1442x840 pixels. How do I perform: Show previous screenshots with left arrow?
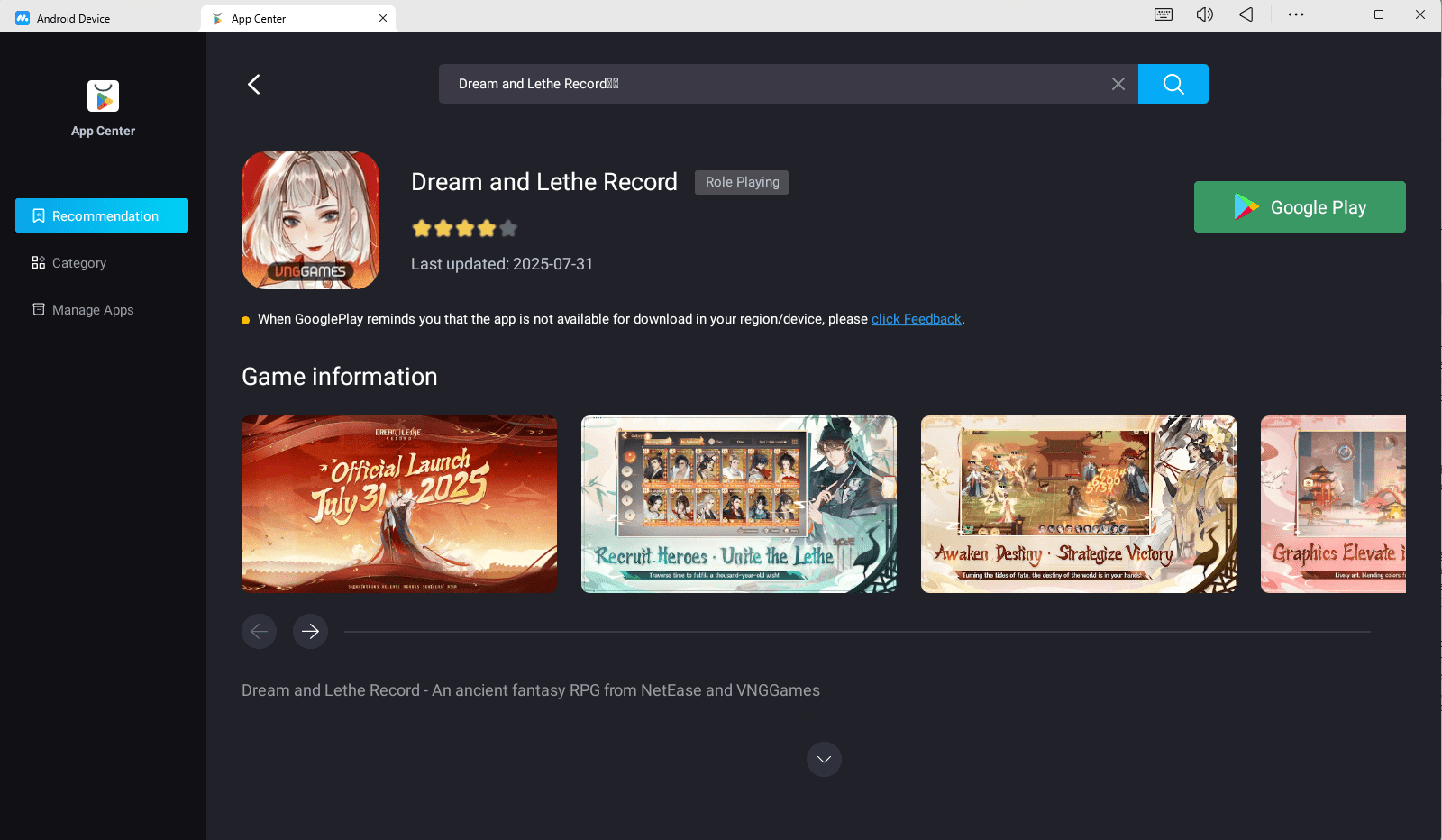click(x=259, y=631)
